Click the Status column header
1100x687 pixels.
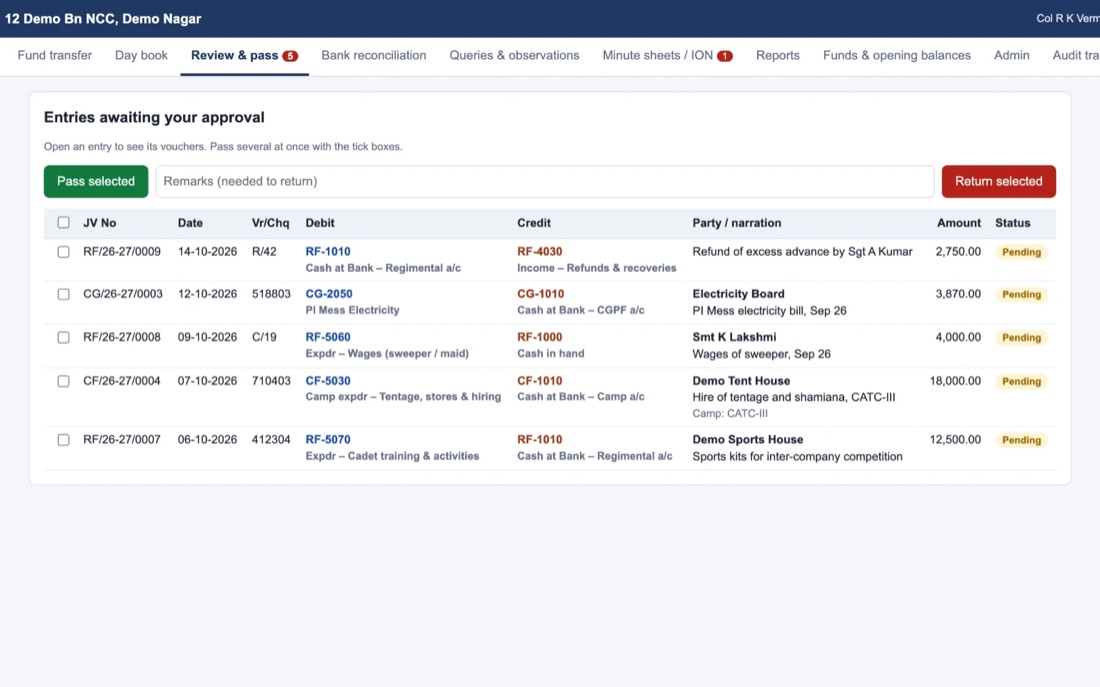[x=1012, y=222]
